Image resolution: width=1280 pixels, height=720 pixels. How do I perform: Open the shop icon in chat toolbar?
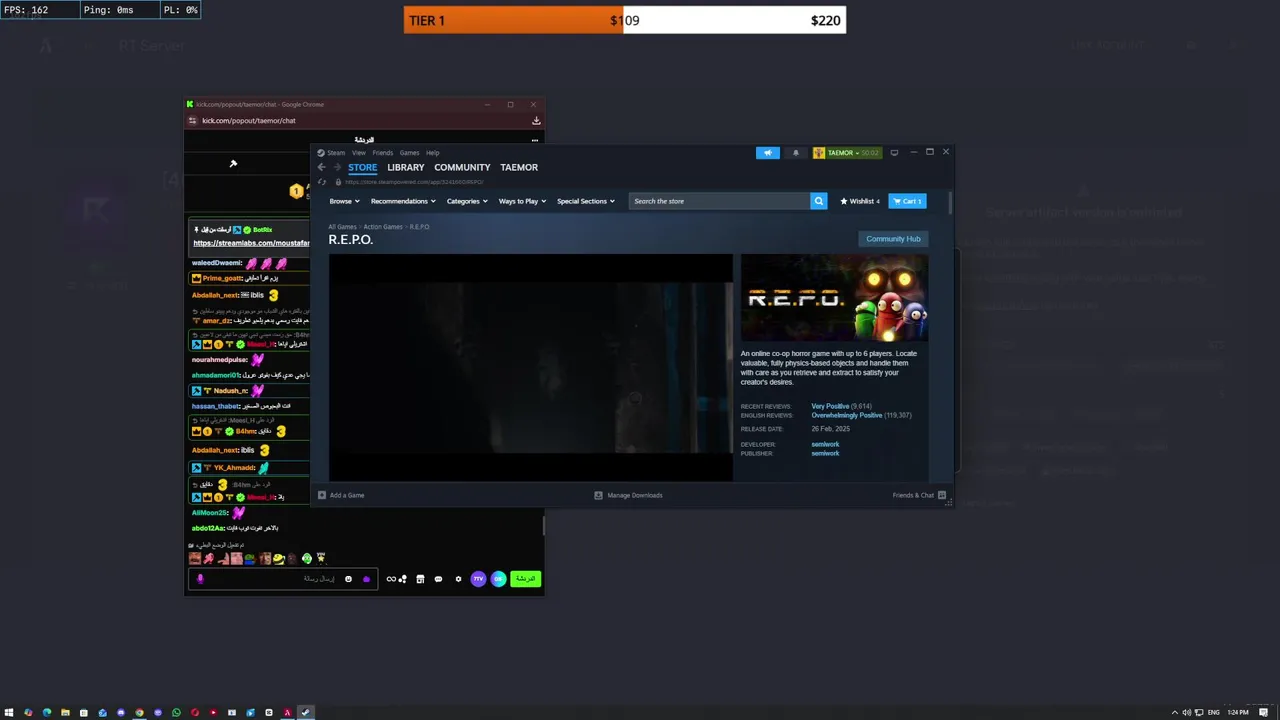tap(420, 579)
